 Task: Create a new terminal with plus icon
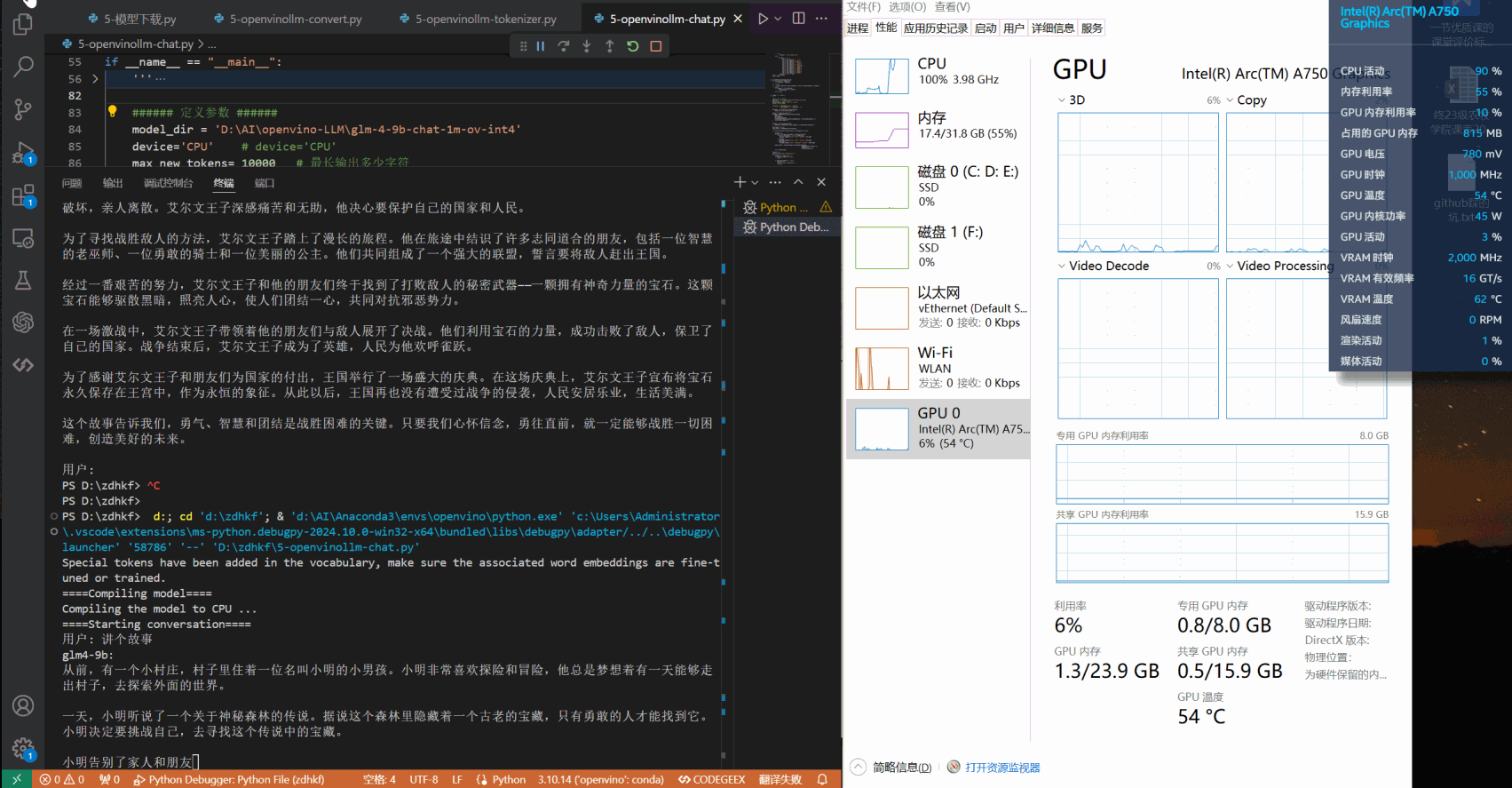740,182
